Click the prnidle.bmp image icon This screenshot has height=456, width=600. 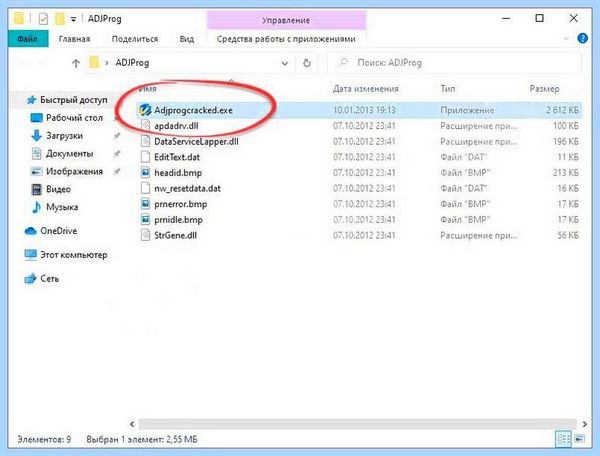click(x=145, y=220)
